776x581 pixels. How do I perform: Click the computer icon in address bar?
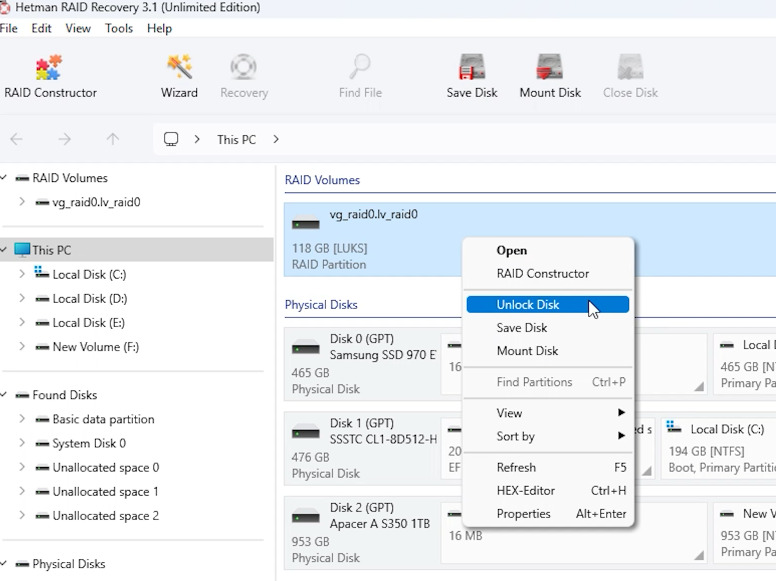(x=171, y=140)
